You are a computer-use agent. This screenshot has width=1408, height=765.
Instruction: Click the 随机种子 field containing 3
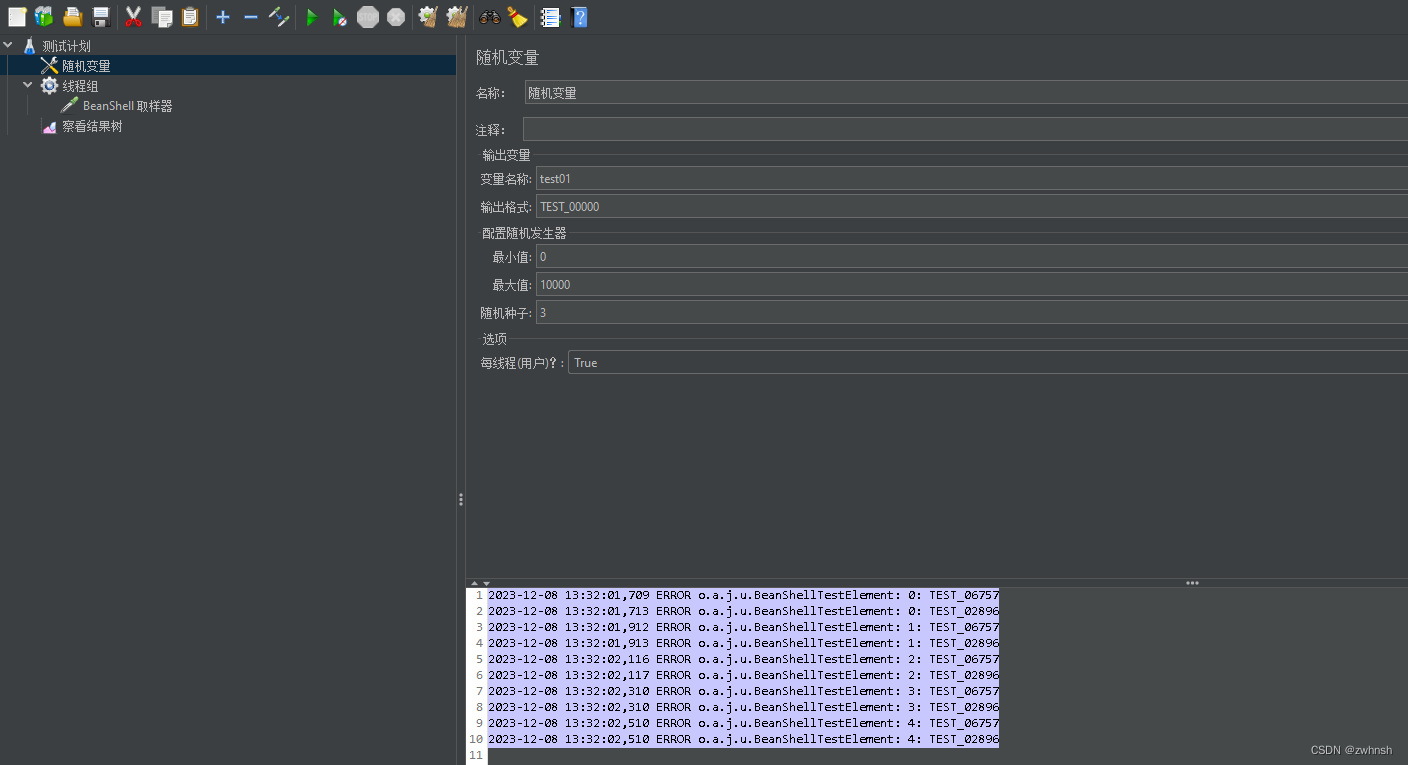click(972, 313)
